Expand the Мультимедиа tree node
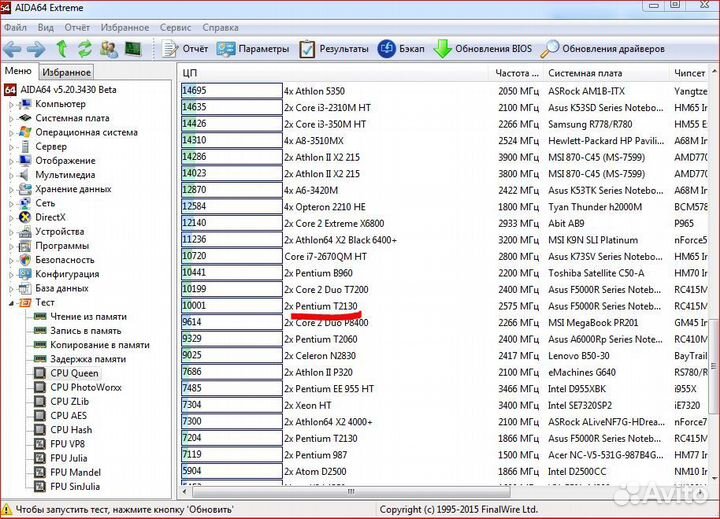This screenshot has height=519, width=720. 11,175
